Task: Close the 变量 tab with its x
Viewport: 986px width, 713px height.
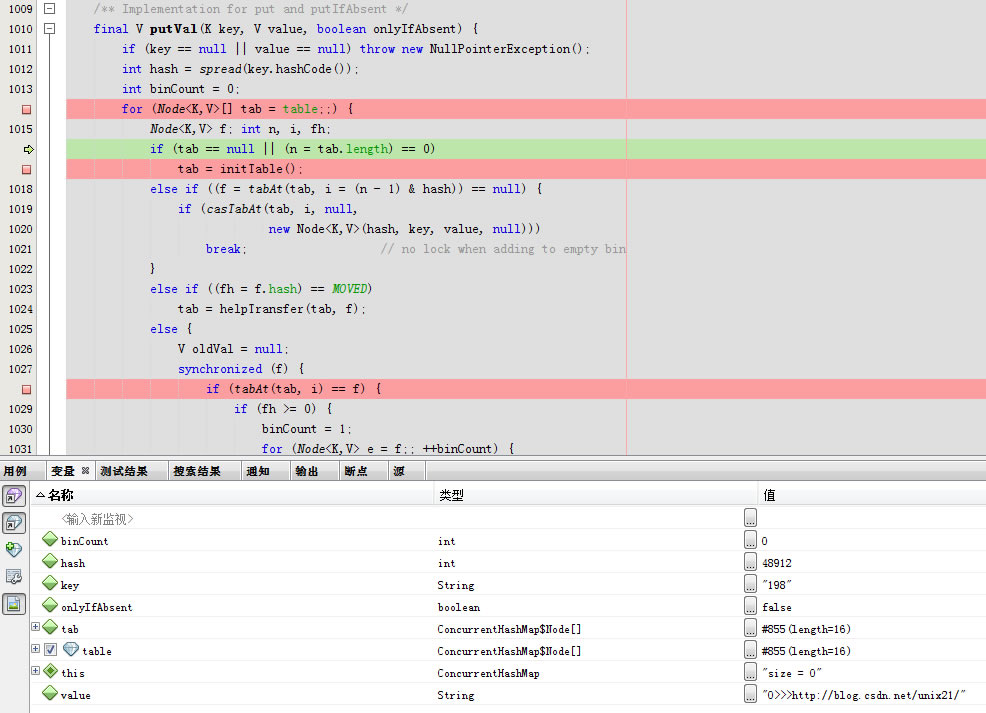Action: click(86, 470)
